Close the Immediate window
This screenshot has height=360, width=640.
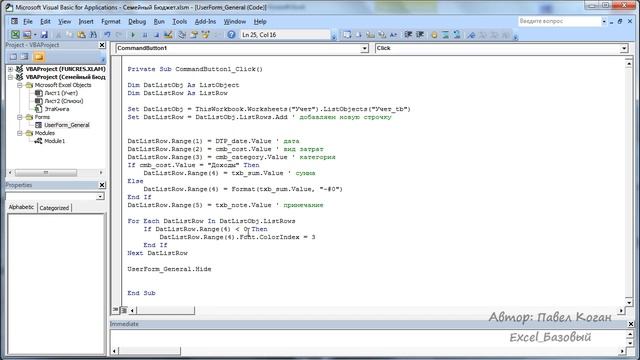point(631,324)
